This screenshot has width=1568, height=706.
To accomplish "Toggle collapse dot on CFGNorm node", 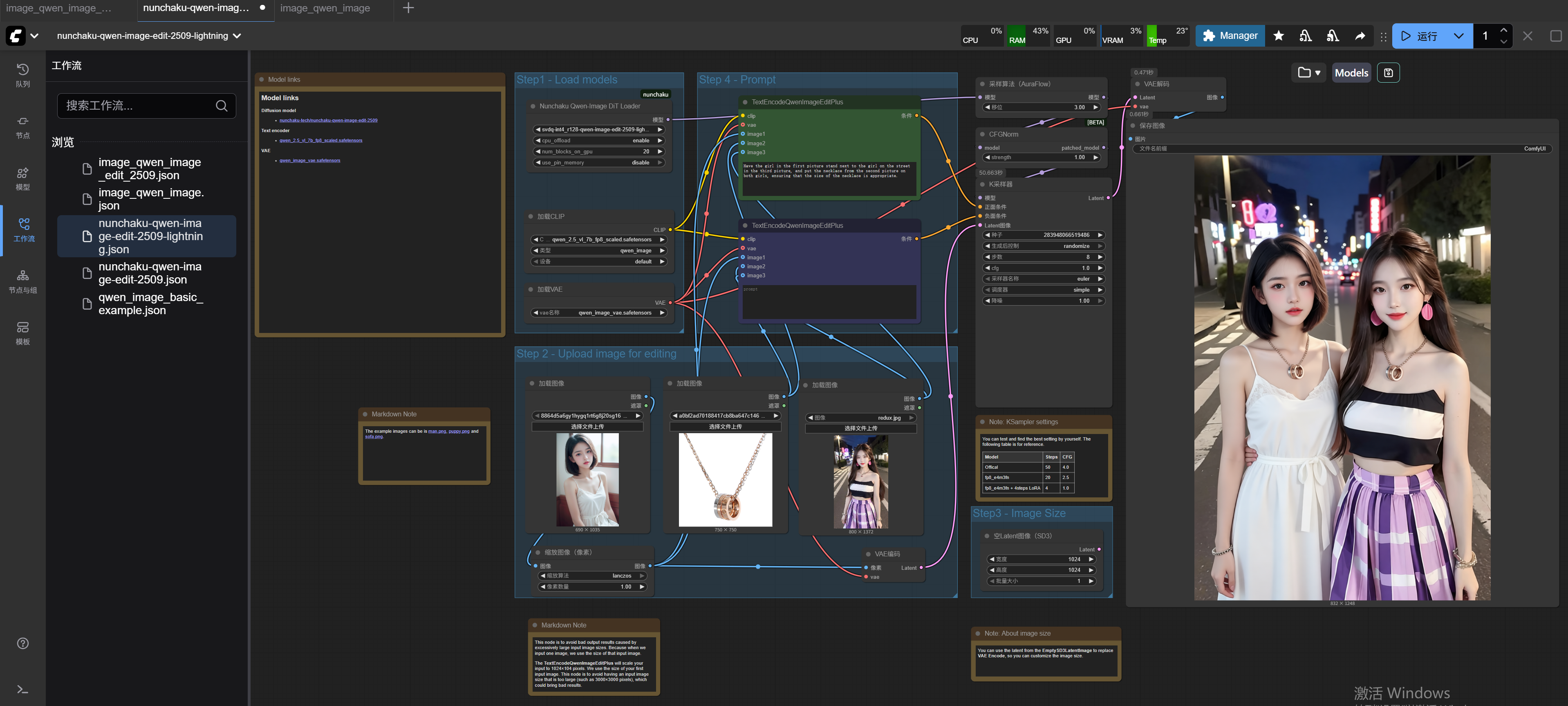I will [x=982, y=134].
